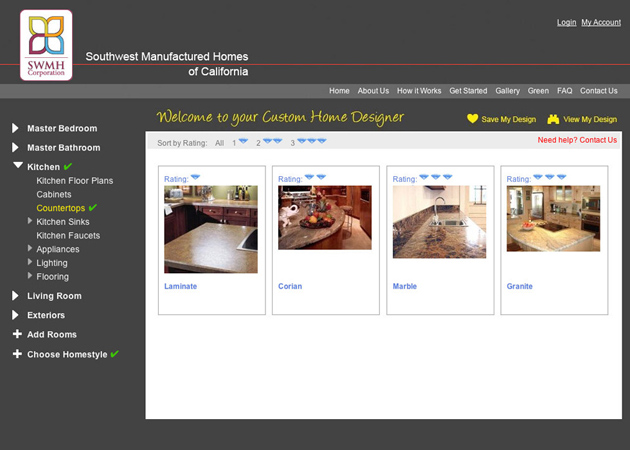Expand the Master Bedroom section arrow
The height and width of the screenshot is (450, 630).
[x=15, y=128]
